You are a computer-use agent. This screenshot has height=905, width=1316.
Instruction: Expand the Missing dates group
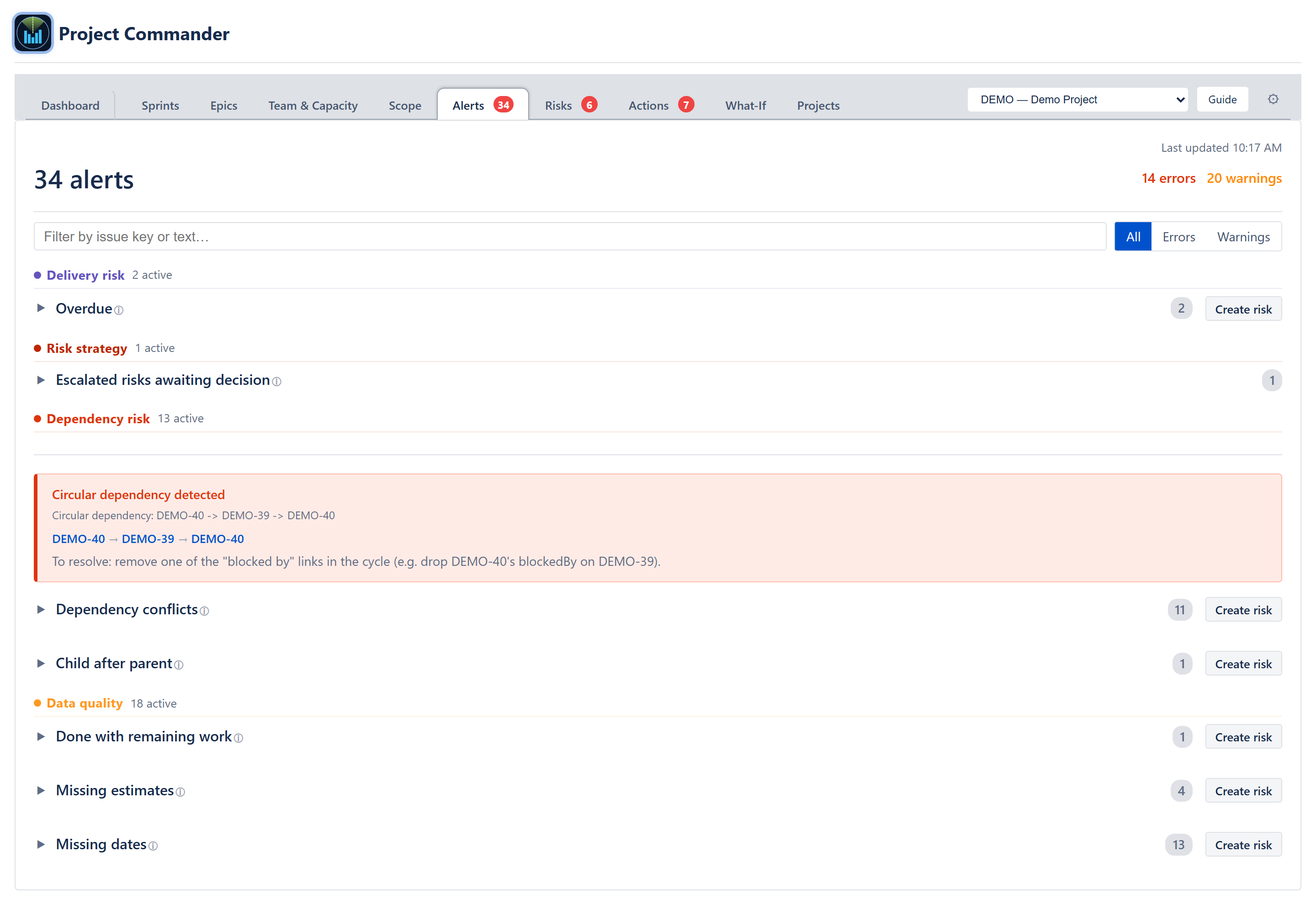[x=41, y=844]
